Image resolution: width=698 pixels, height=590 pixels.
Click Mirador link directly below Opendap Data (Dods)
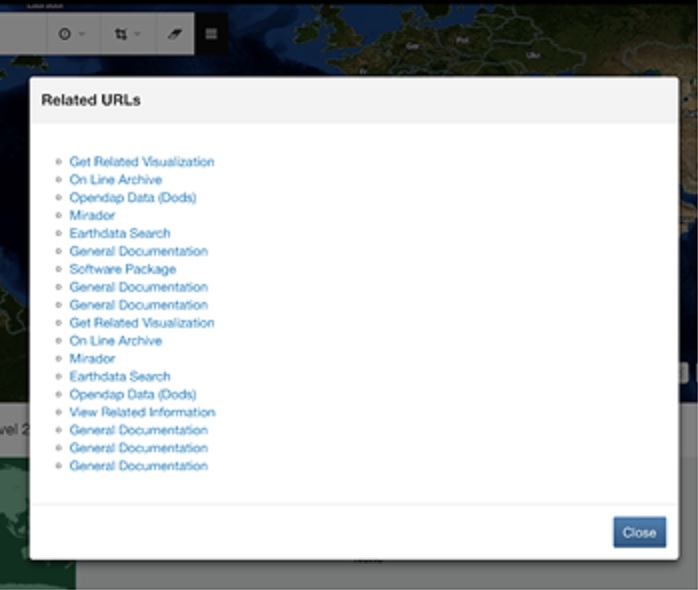pyautogui.click(x=92, y=216)
